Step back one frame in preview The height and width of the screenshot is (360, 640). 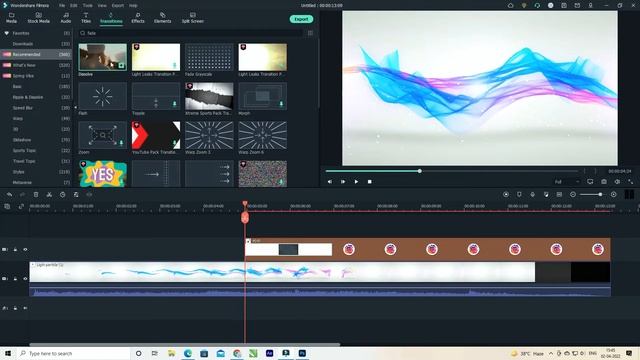pos(330,182)
